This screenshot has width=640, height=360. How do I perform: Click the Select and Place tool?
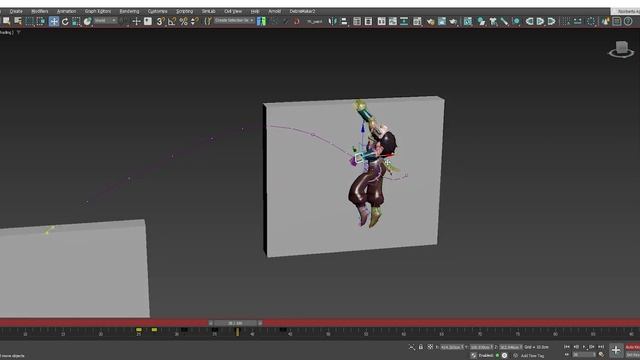point(87,21)
